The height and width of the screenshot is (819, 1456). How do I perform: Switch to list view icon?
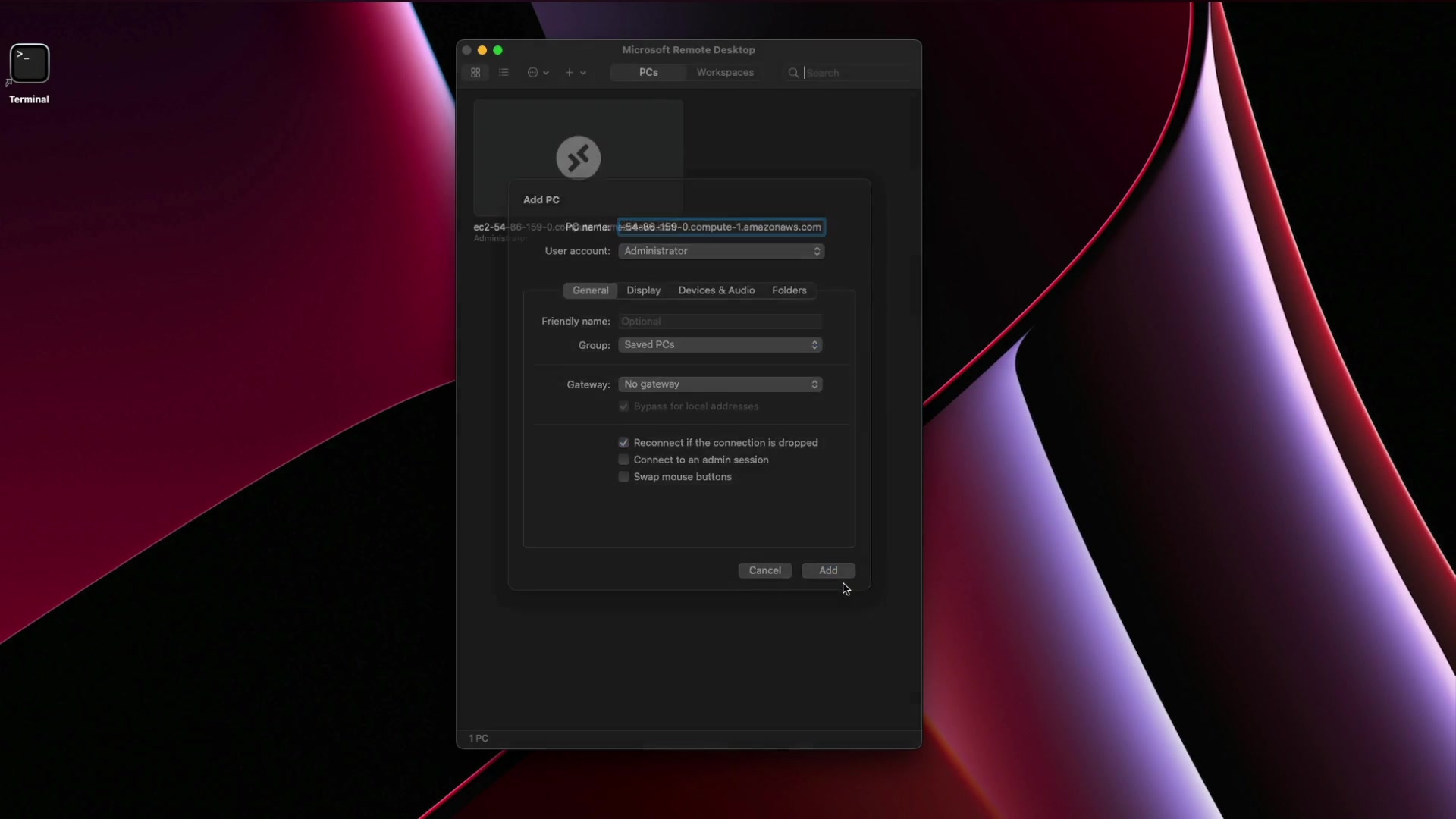pos(504,73)
